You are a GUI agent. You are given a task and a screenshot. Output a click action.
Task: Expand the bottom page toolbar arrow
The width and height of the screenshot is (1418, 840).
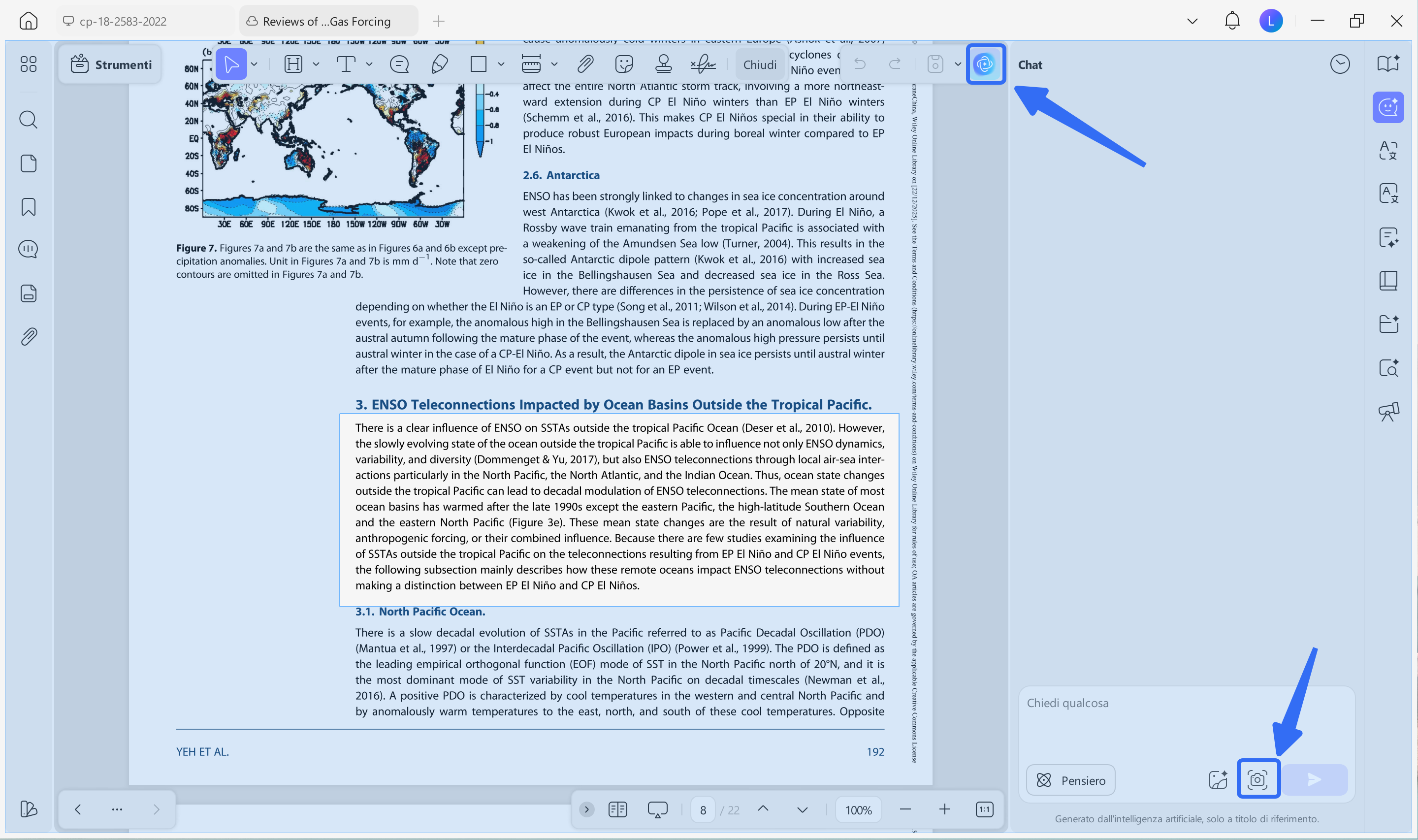587,809
